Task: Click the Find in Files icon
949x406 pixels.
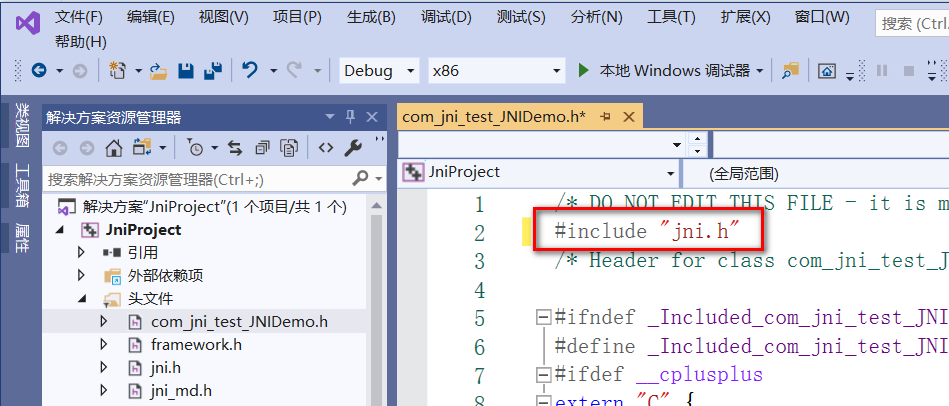Action: pos(790,71)
